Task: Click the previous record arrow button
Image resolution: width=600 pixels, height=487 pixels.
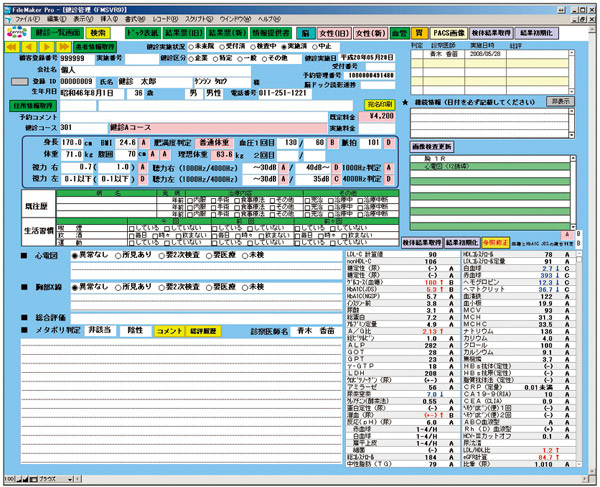Action: 28,46
